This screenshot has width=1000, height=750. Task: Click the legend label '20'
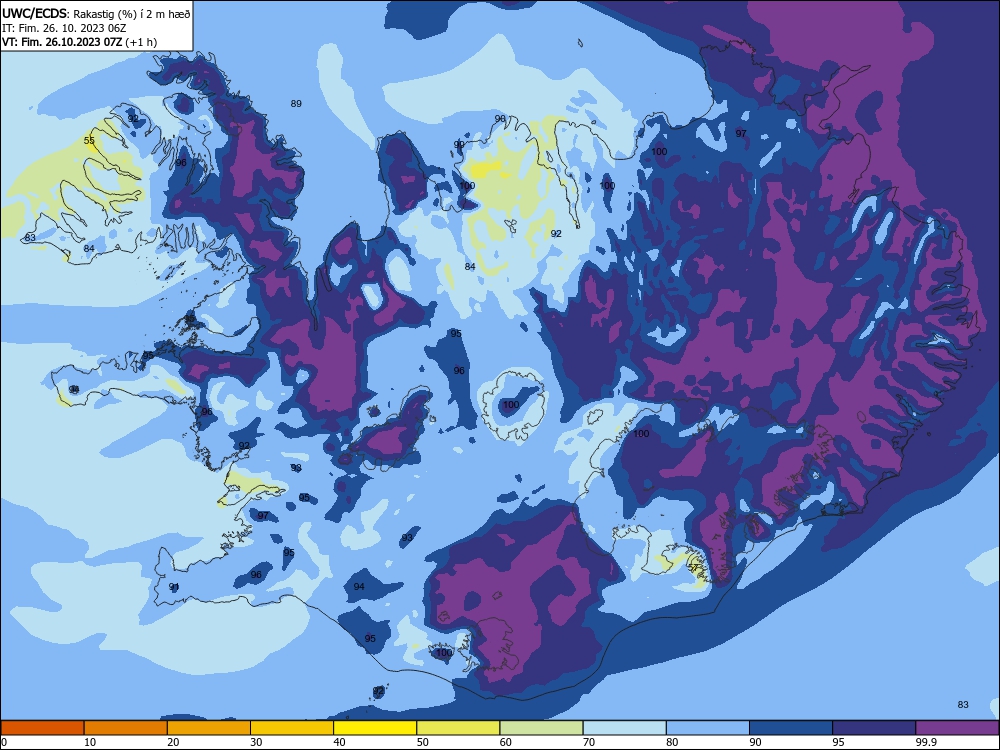click(x=173, y=742)
